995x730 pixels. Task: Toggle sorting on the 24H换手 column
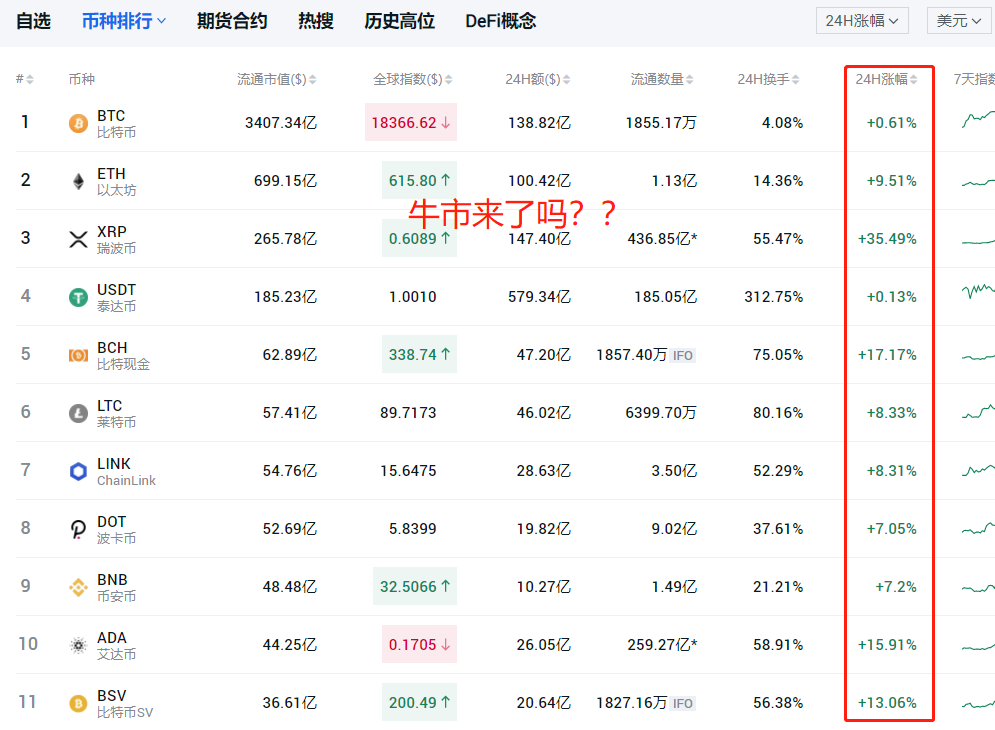click(767, 78)
